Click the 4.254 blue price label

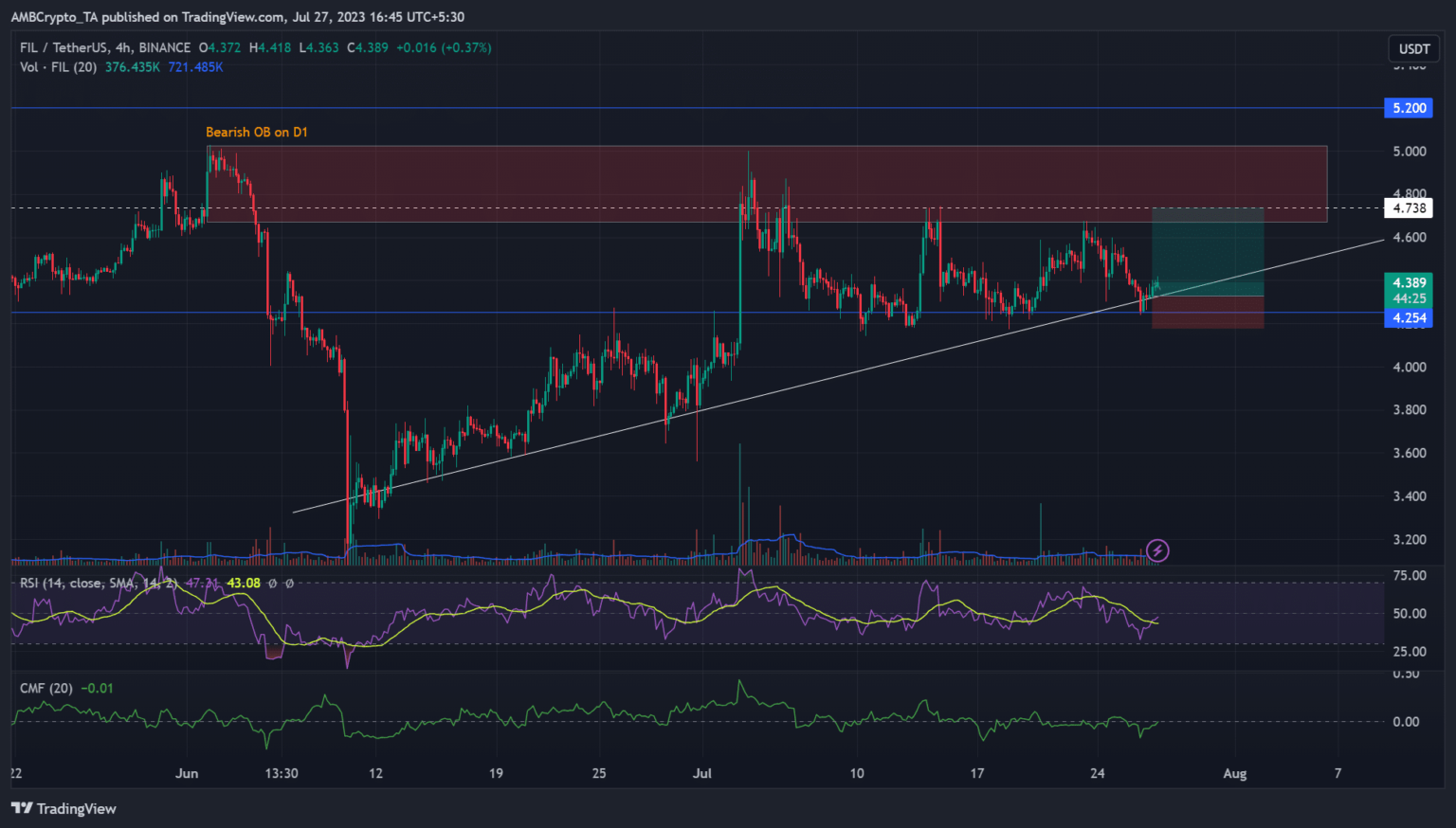click(x=1409, y=318)
